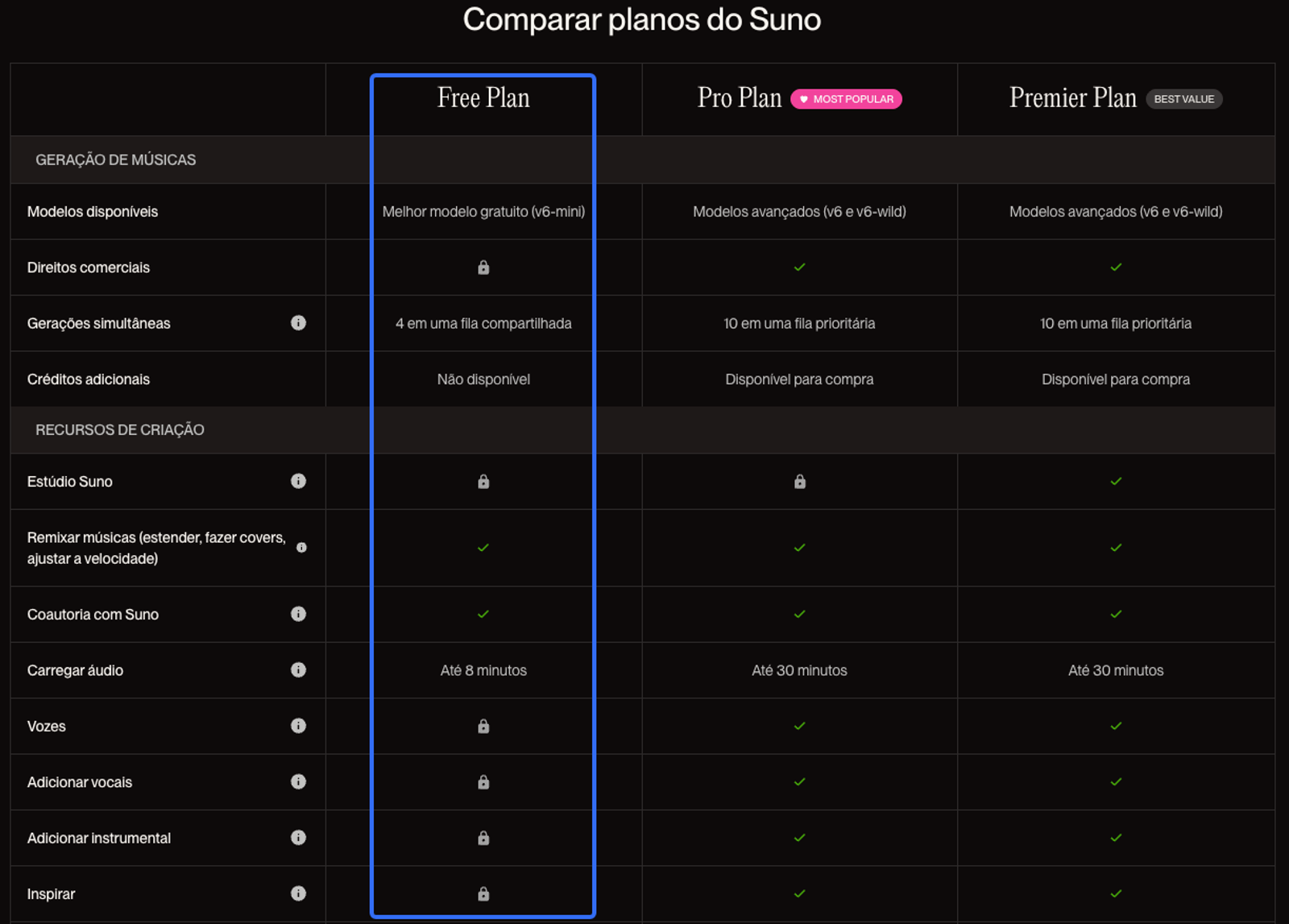Click the Modelos disponíveis row label
Image resolution: width=1289 pixels, height=924 pixels.
click(x=93, y=212)
